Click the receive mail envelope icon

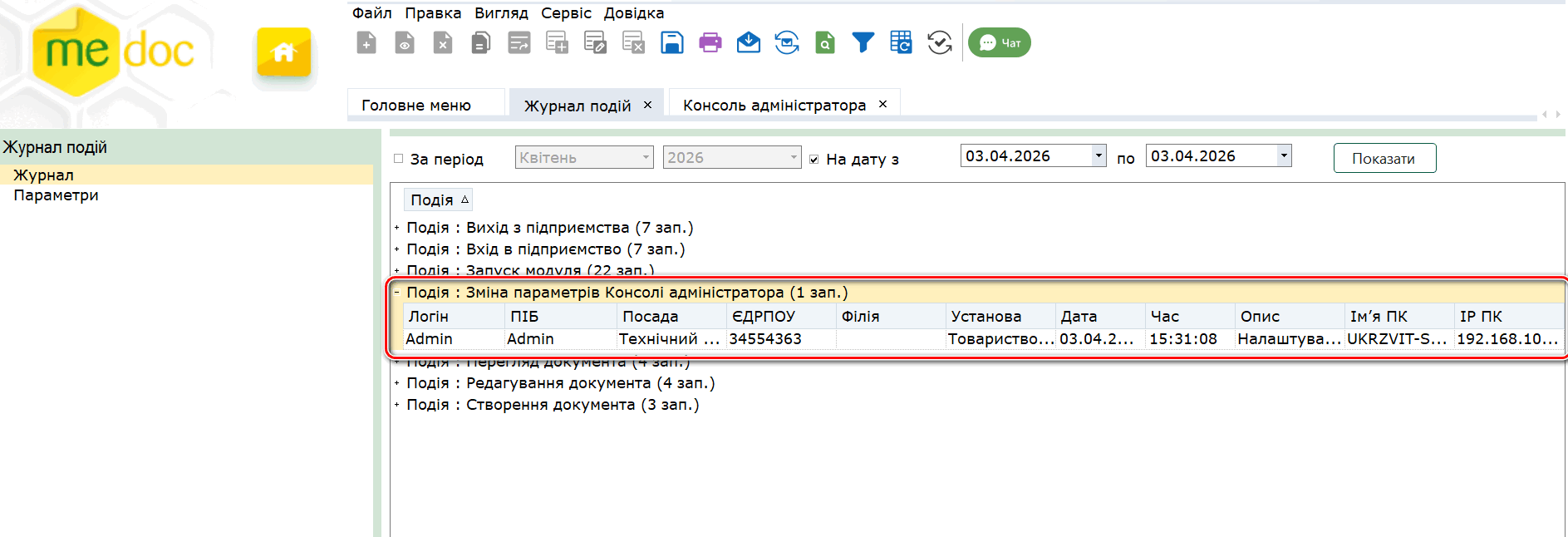748,42
